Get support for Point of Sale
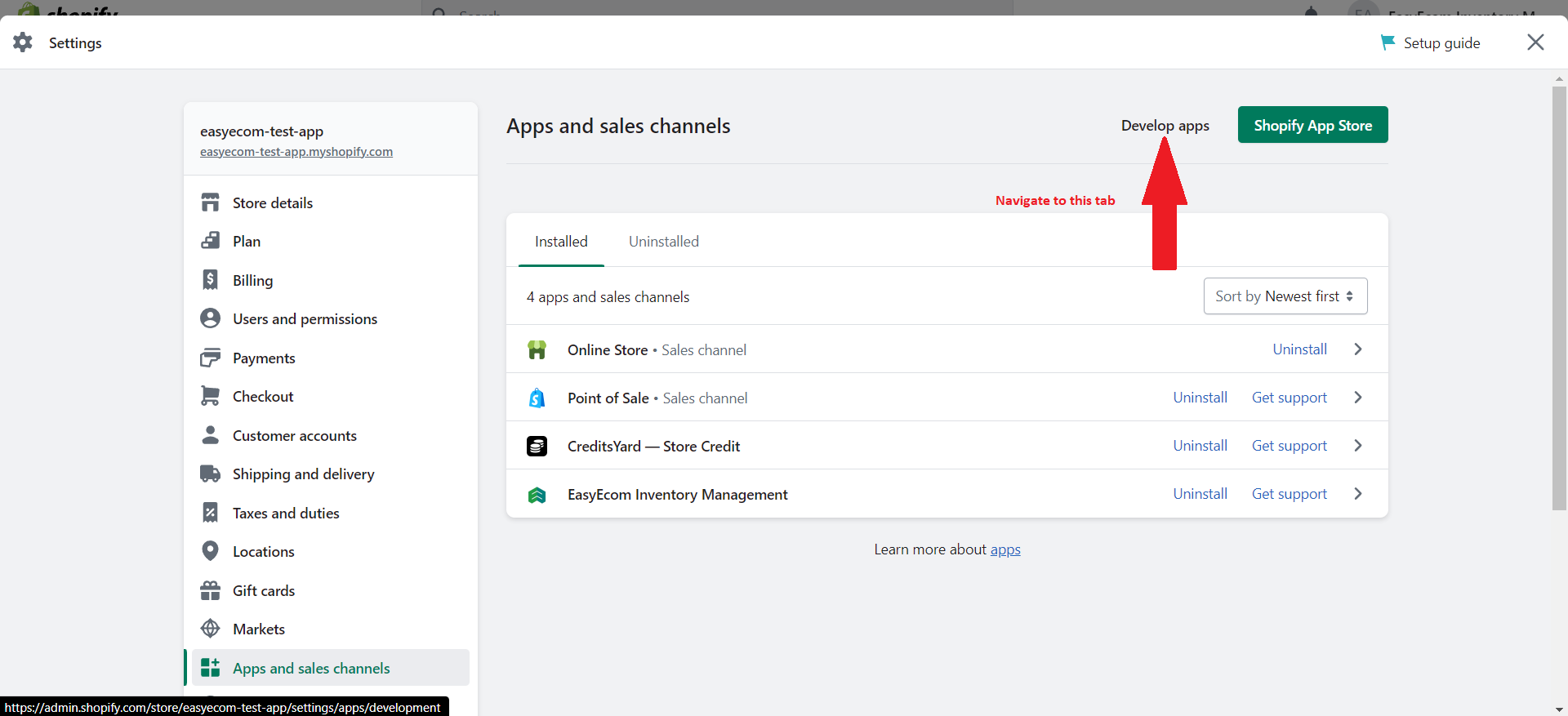The width and height of the screenshot is (1568, 716). click(1290, 398)
